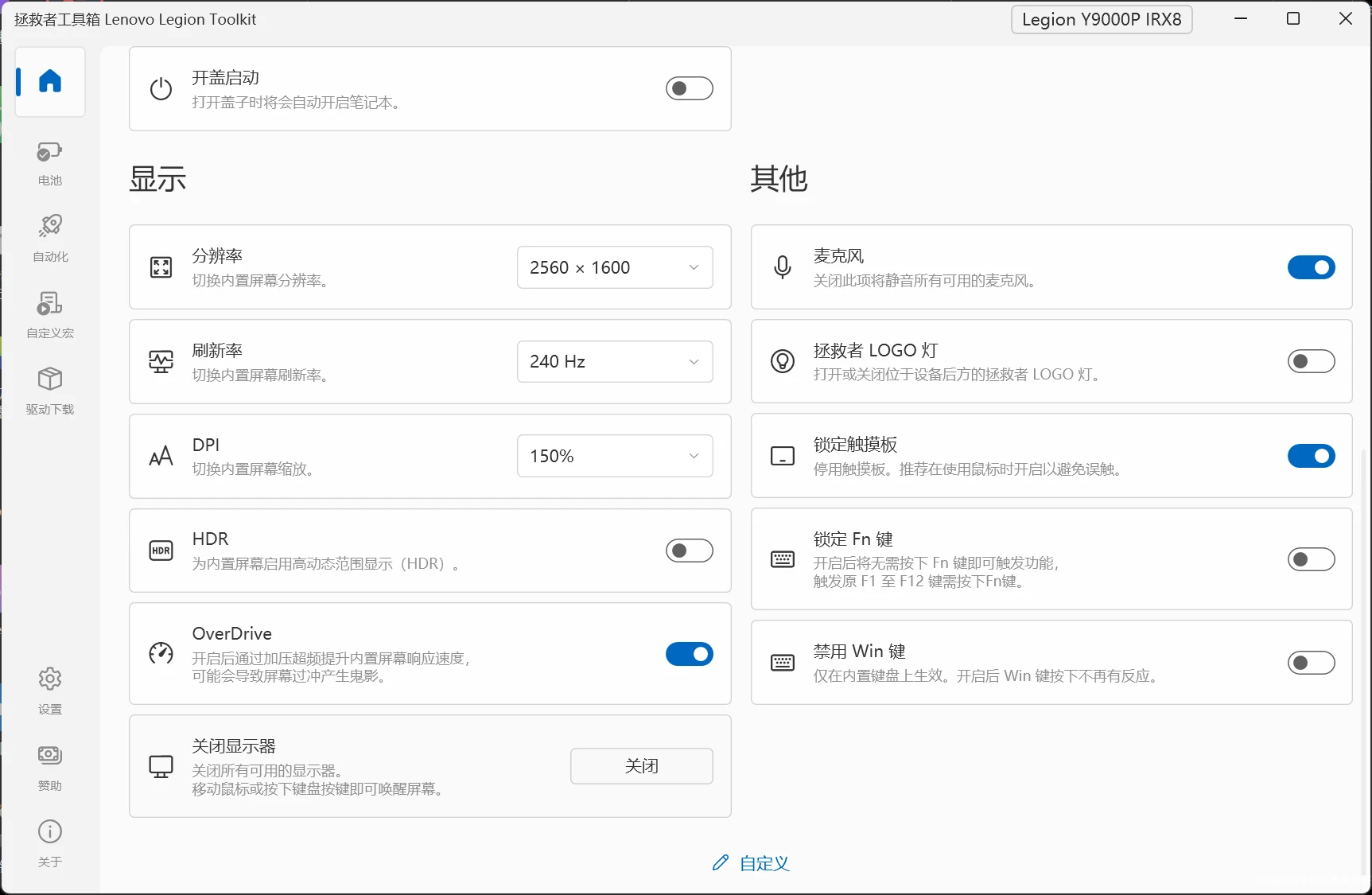Click the 拯救者工具箱 Lenovo Legion Toolkit title

point(135,19)
